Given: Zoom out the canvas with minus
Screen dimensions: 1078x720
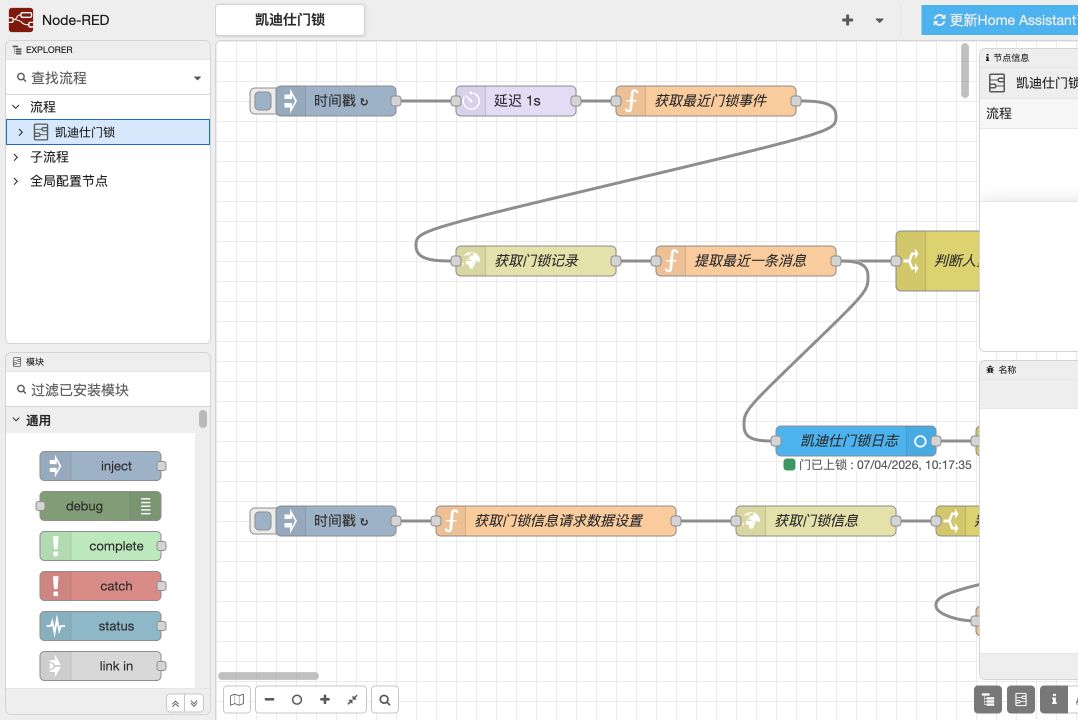Looking at the screenshot, I should pos(270,700).
